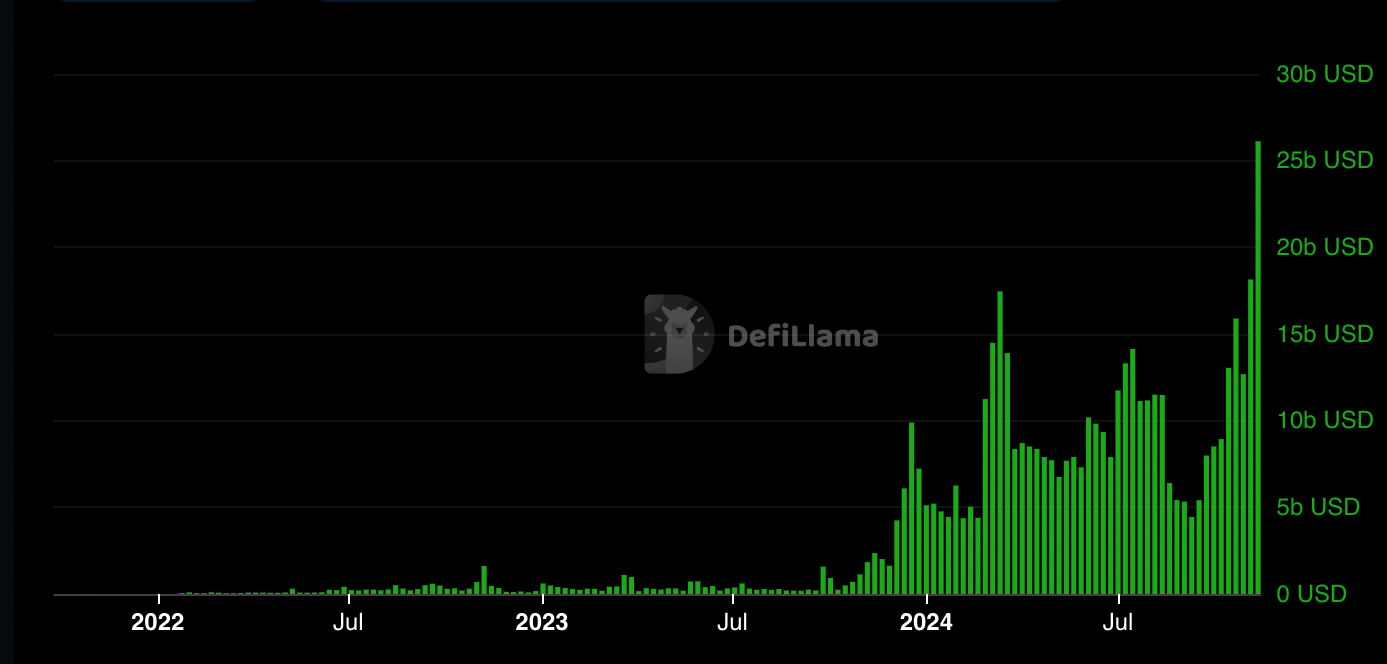This screenshot has width=1387, height=664.
Task: Click the 10b USD y-axis label
Action: tap(1325, 420)
